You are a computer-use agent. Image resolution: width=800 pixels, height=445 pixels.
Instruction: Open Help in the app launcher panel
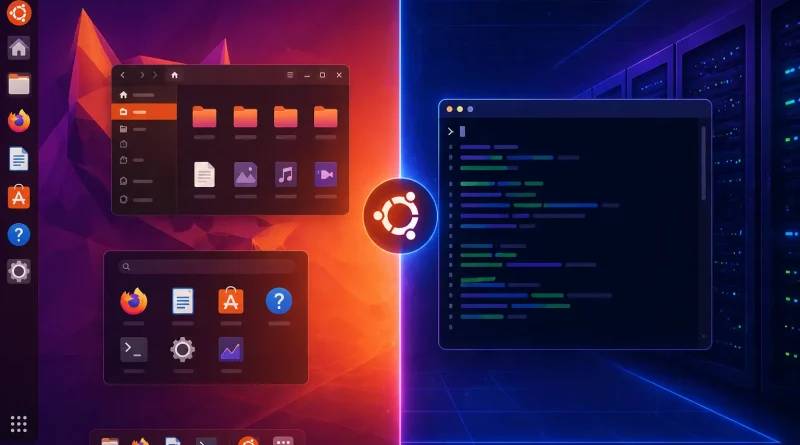(279, 301)
